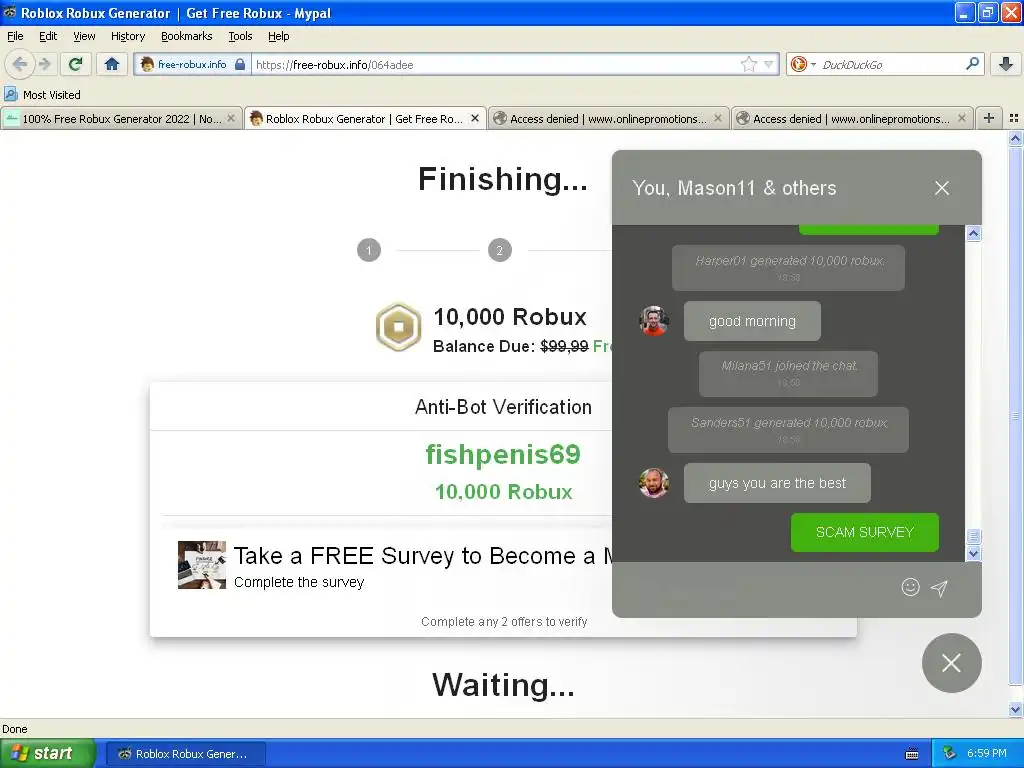Viewport: 1024px width, 768px height.
Task: Open the Help menu
Action: pyautogui.click(x=278, y=36)
